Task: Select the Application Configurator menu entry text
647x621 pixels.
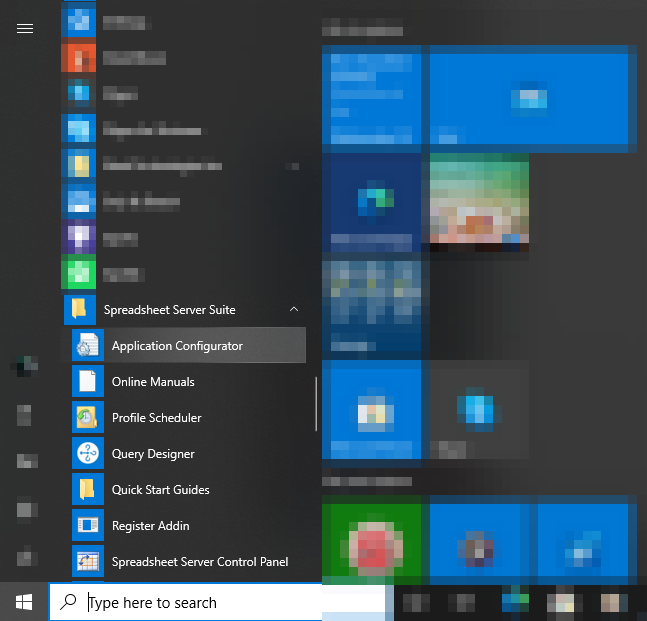Action: pyautogui.click(x=177, y=346)
